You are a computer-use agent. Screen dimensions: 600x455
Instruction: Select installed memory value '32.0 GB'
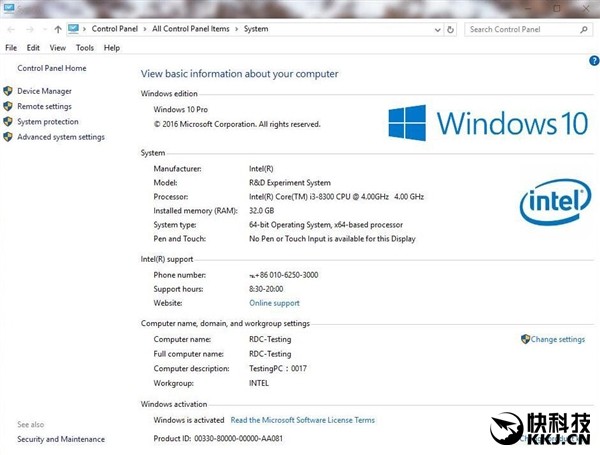[262, 211]
